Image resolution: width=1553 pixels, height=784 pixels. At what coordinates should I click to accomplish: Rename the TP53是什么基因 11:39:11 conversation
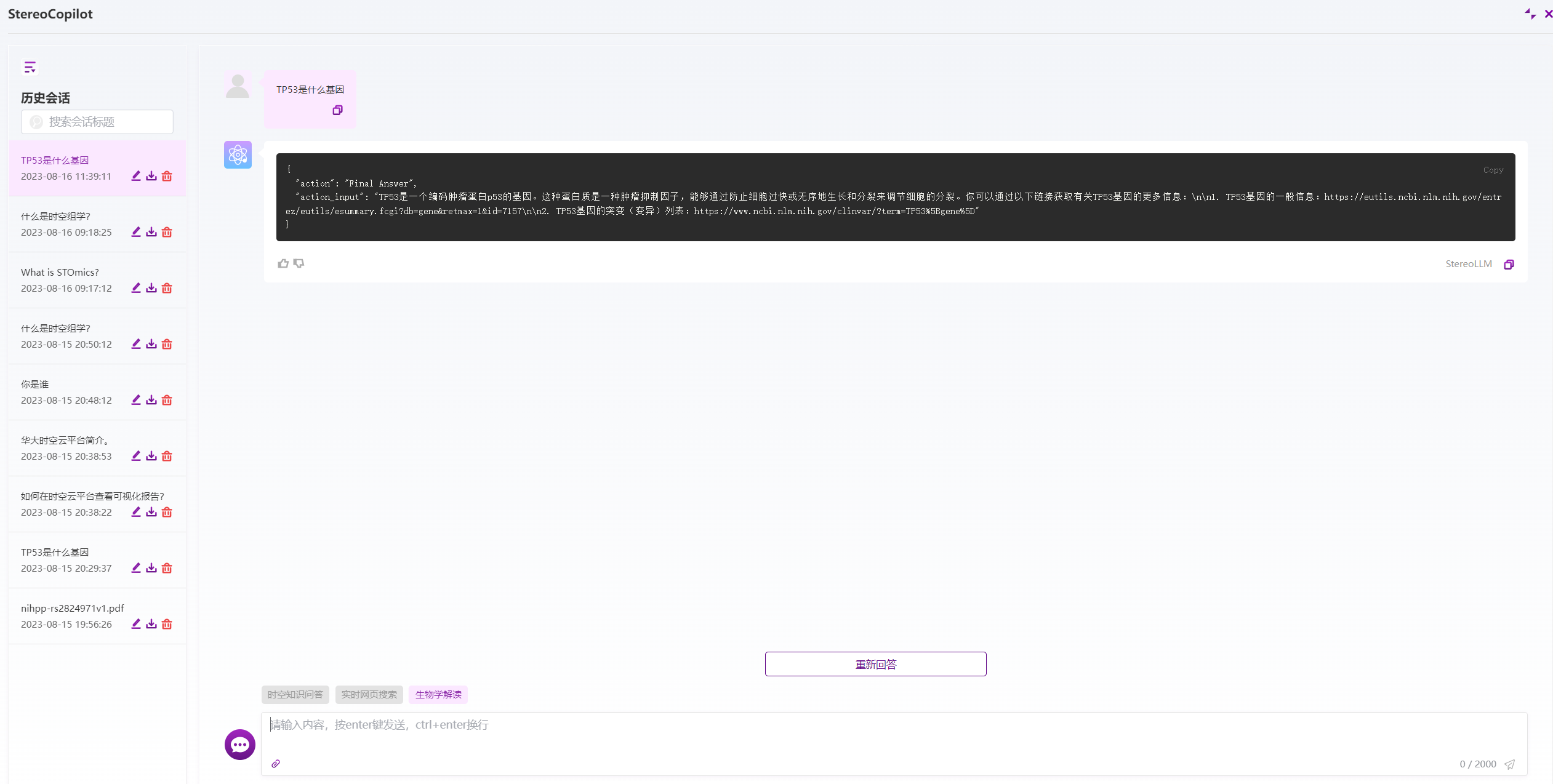pos(136,176)
